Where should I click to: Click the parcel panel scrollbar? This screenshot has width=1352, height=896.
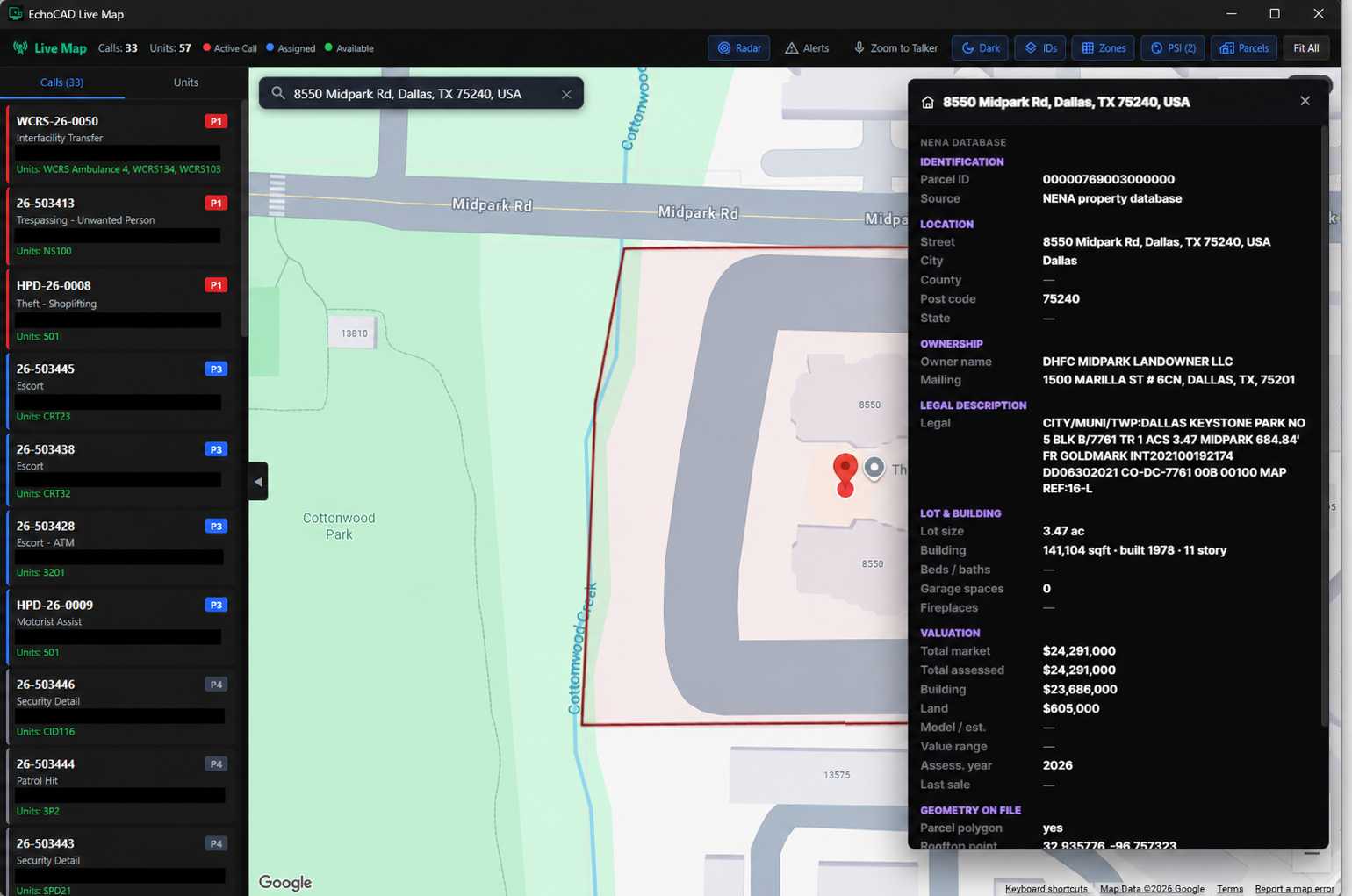click(x=1323, y=426)
